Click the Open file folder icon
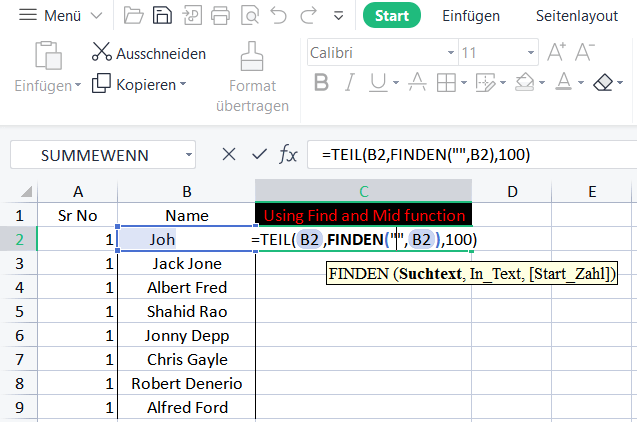This screenshot has width=637, height=422. [133, 15]
